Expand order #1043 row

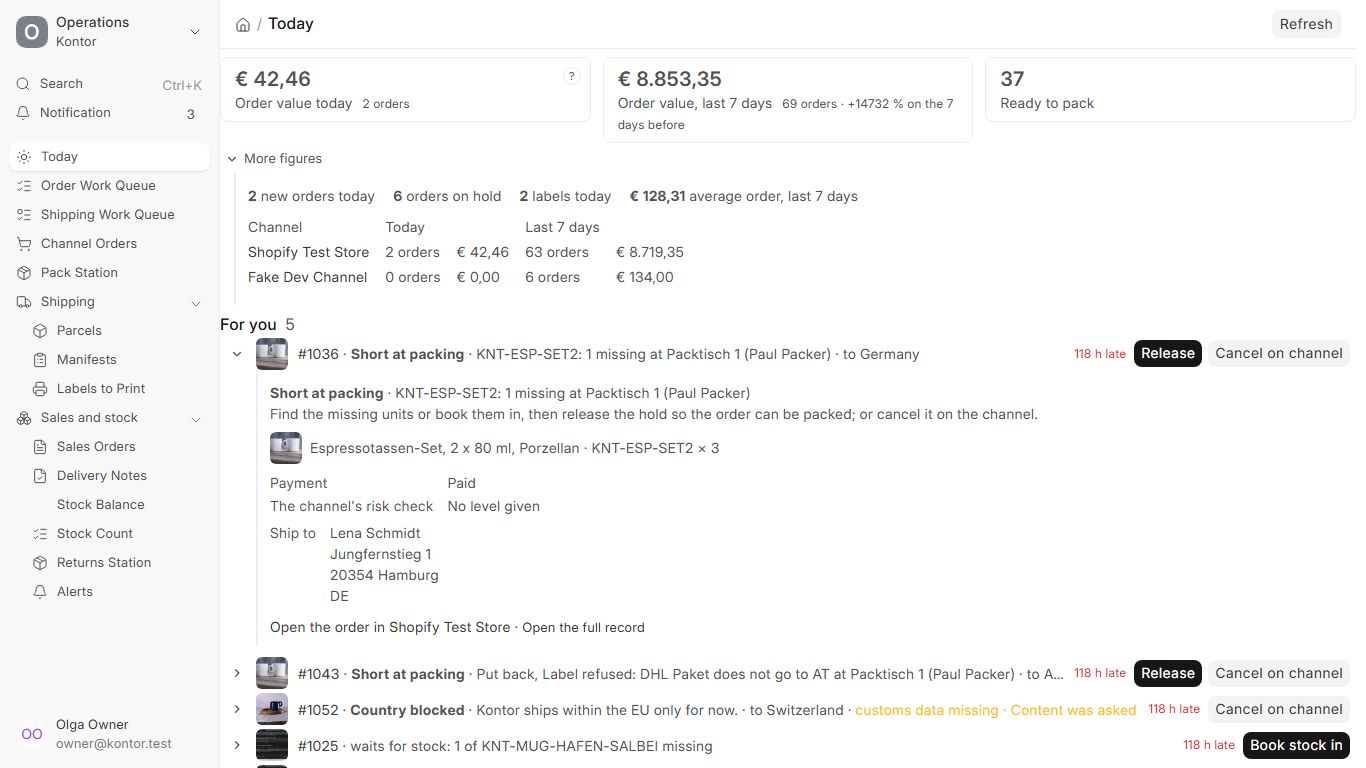pos(237,674)
